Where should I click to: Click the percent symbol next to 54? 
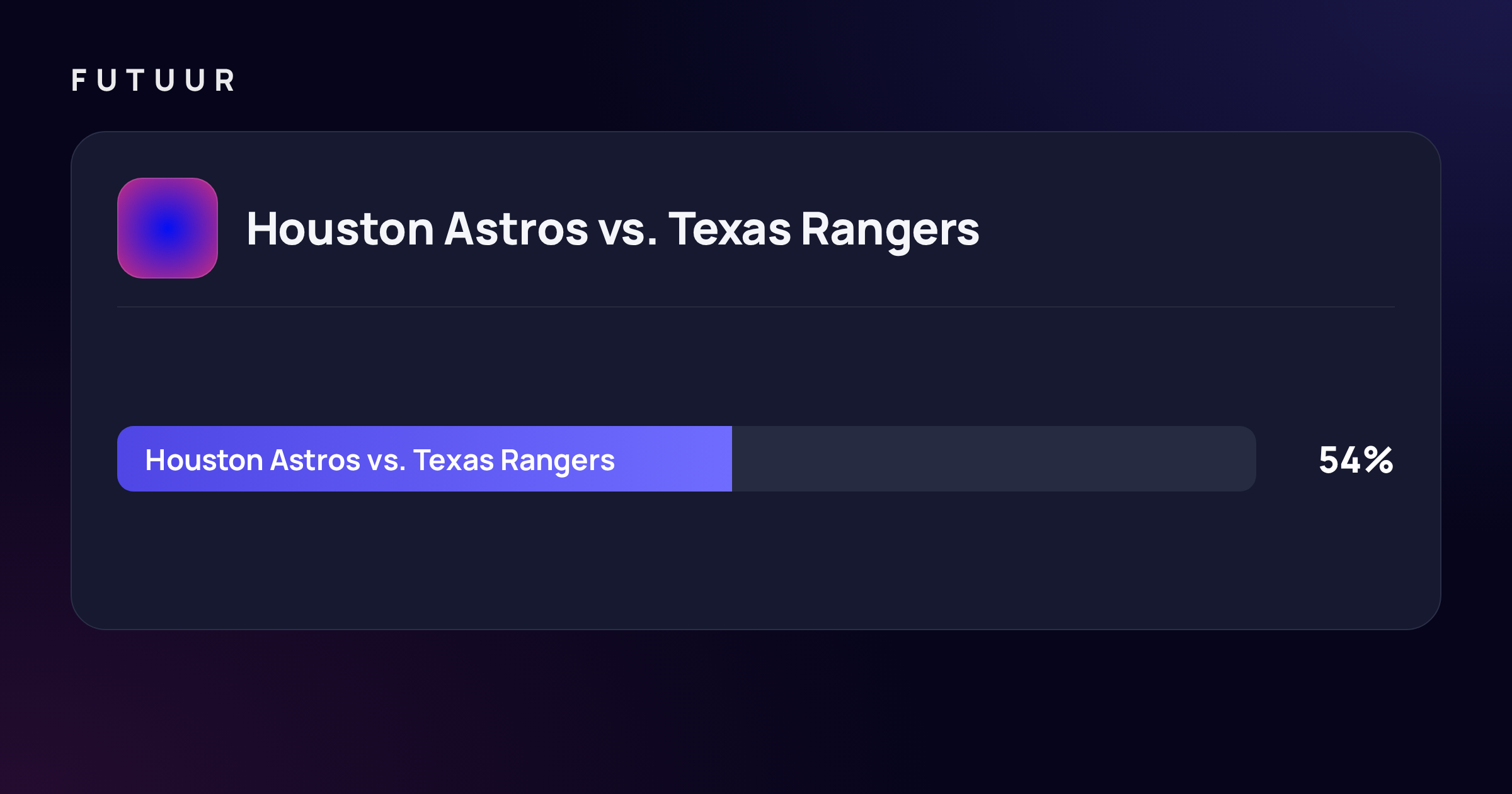pyautogui.click(x=1379, y=460)
